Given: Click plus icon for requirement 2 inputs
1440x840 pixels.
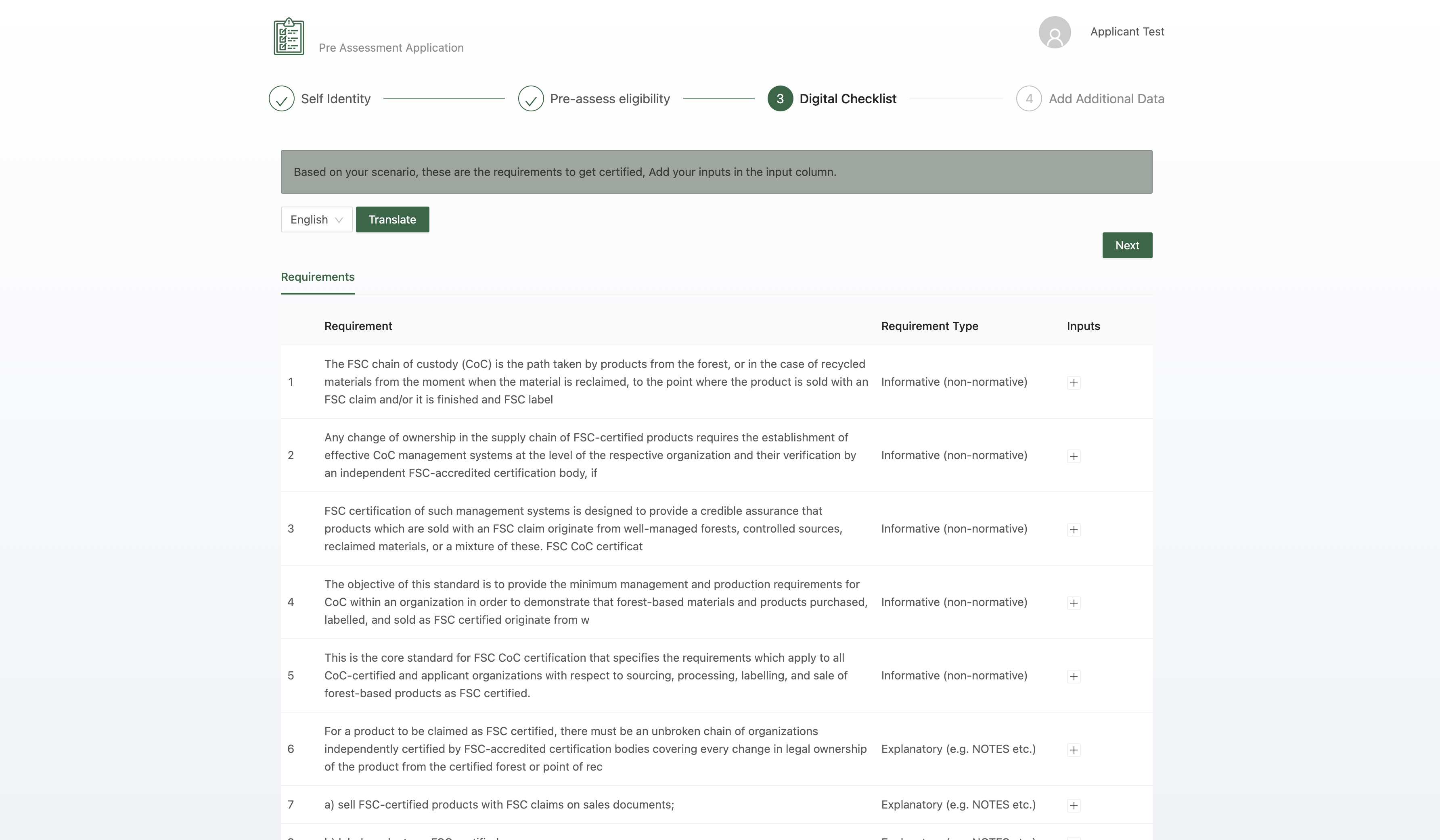Looking at the screenshot, I should point(1073,456).
